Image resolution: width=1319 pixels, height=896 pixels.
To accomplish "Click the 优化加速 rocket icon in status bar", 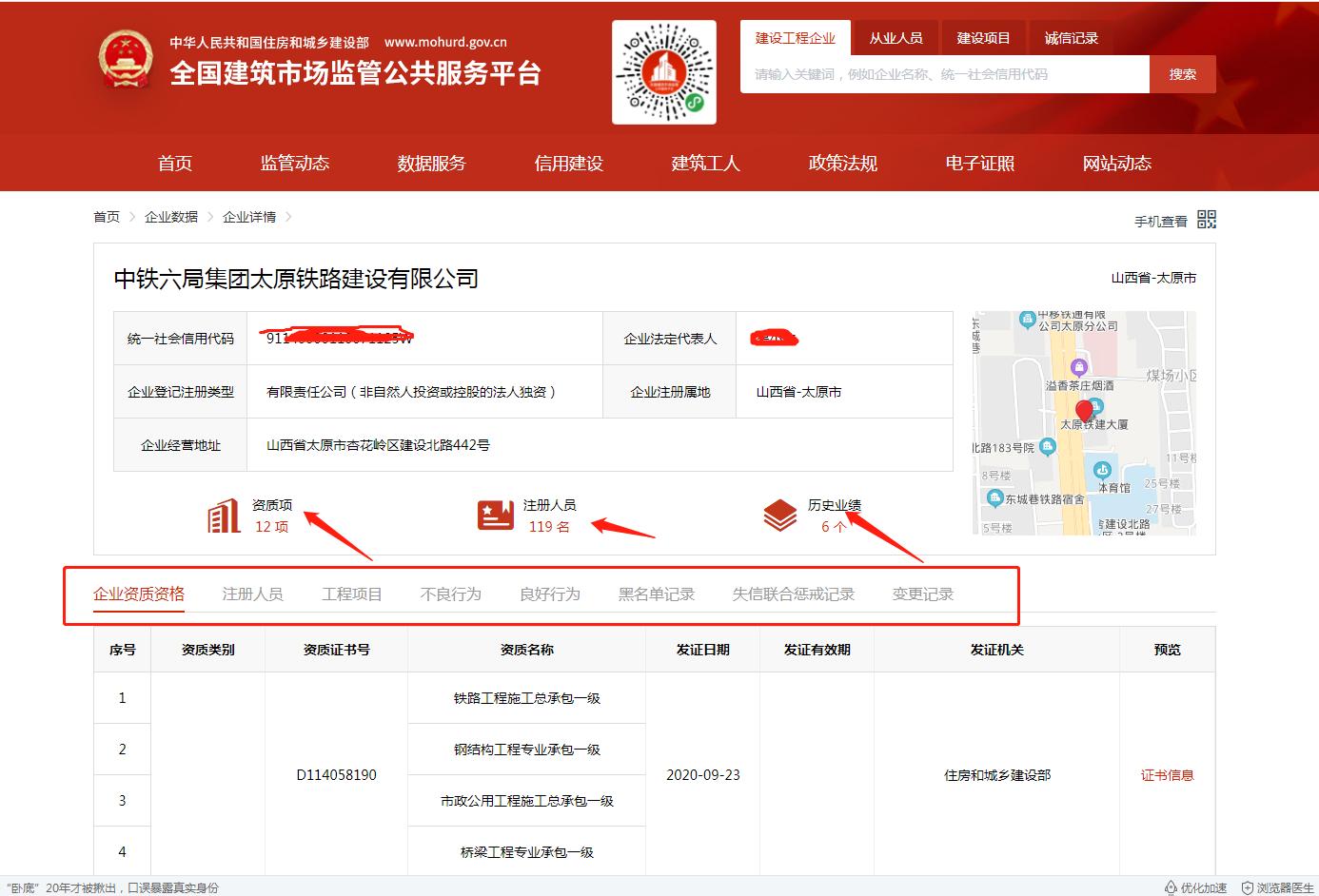I will pos(1171,886).
